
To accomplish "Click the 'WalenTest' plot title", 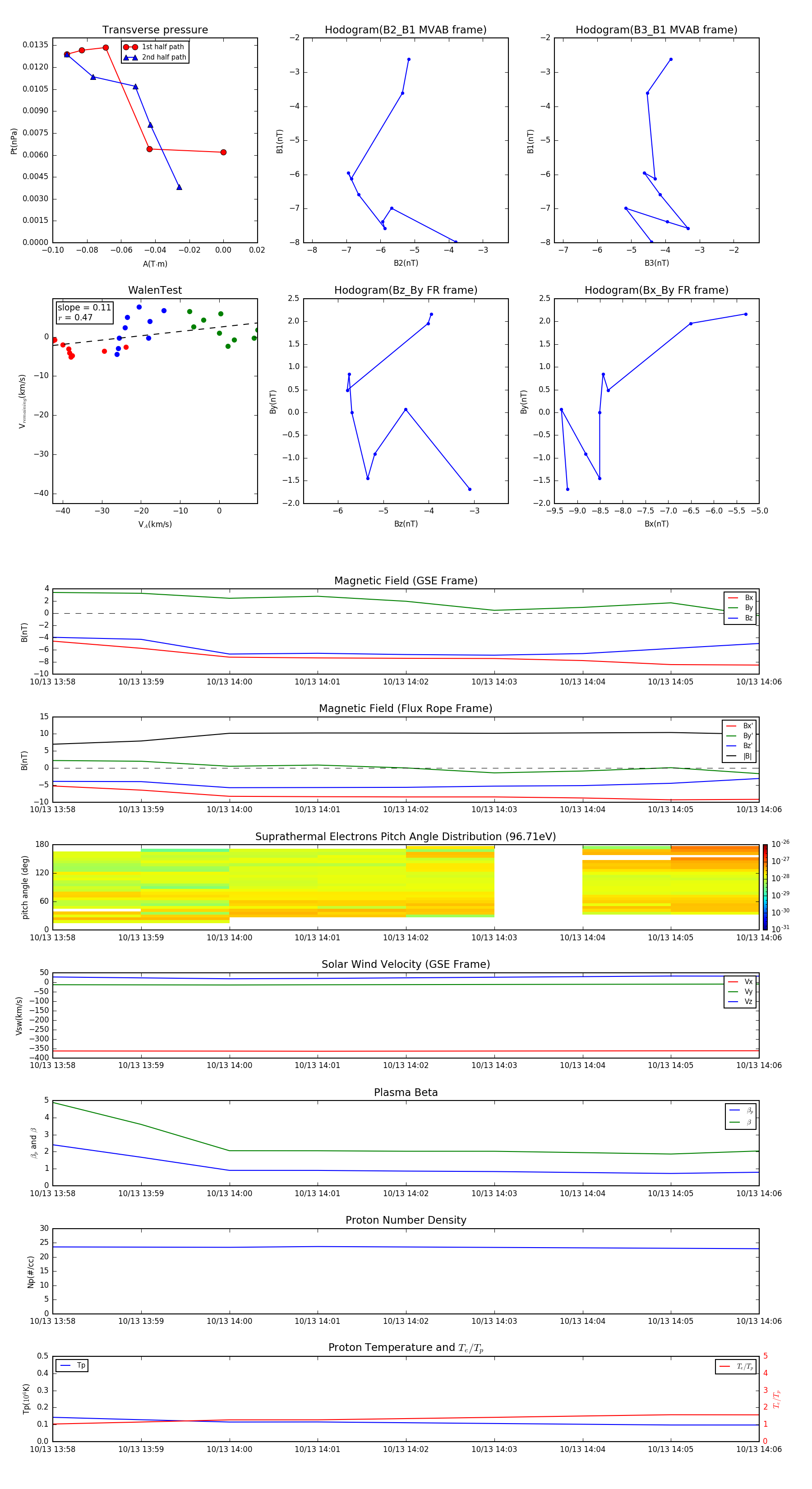I will (155, 290).
